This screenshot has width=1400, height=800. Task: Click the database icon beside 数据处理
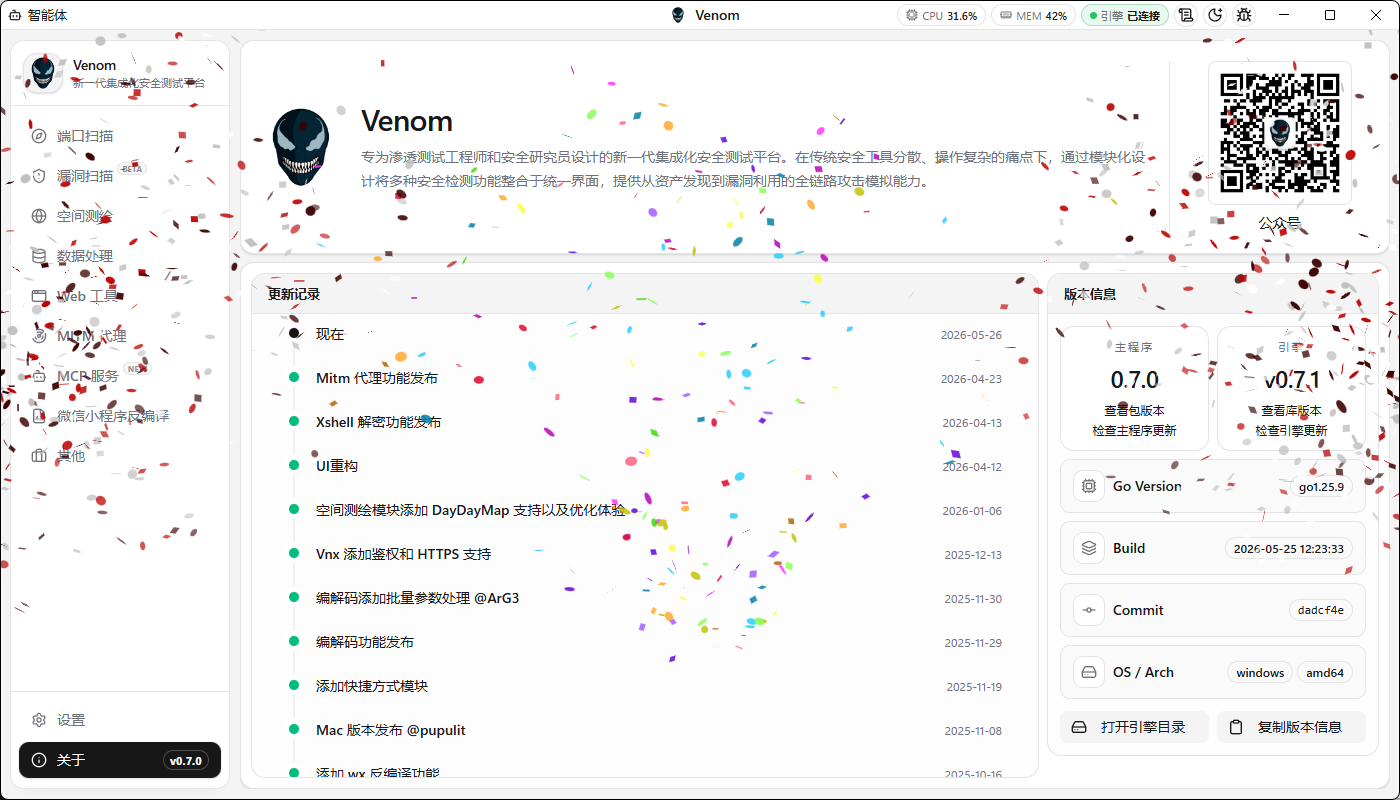(x=39, y=256)
